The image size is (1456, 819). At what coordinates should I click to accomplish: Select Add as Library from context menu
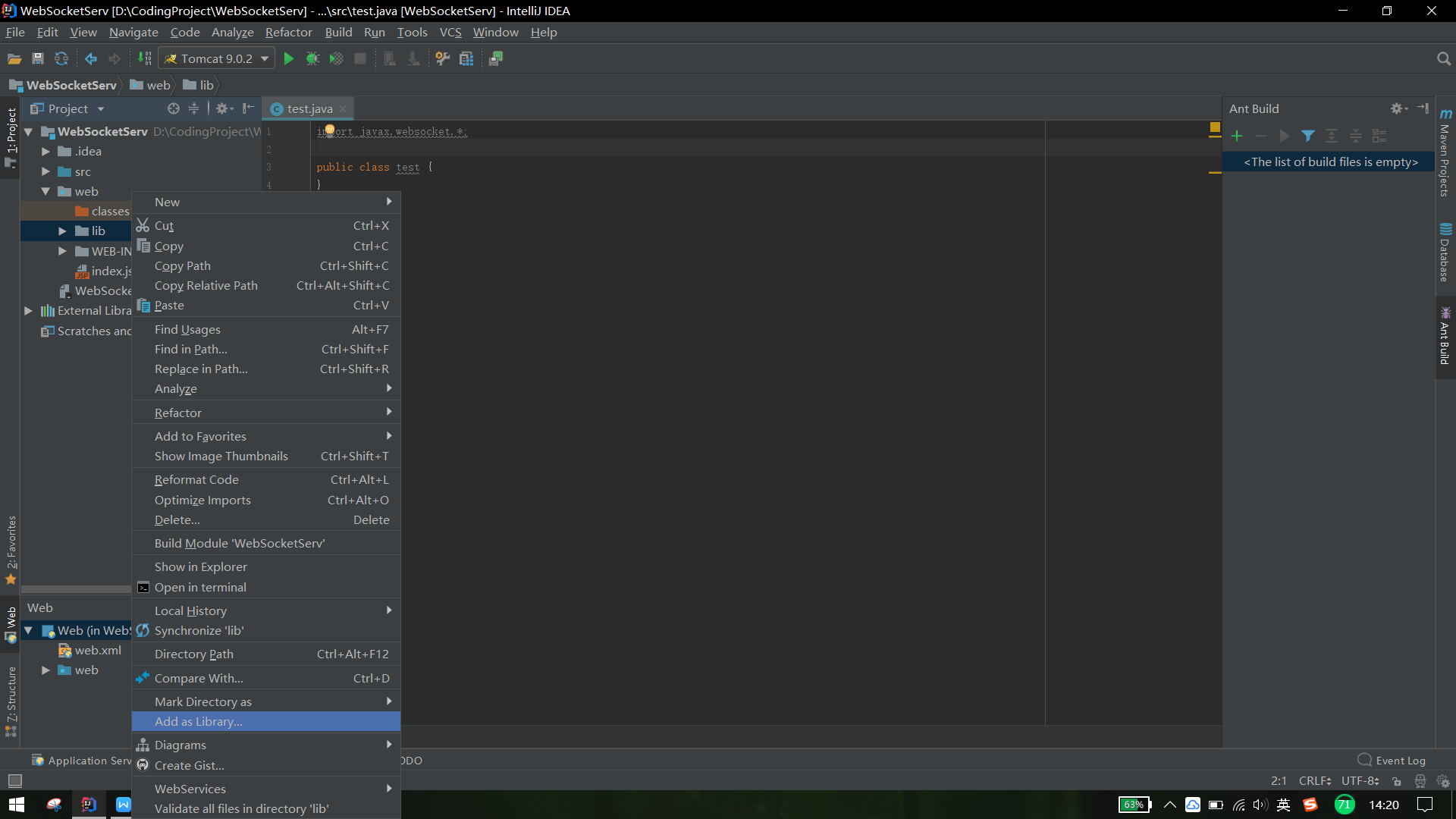pos(199,721)
